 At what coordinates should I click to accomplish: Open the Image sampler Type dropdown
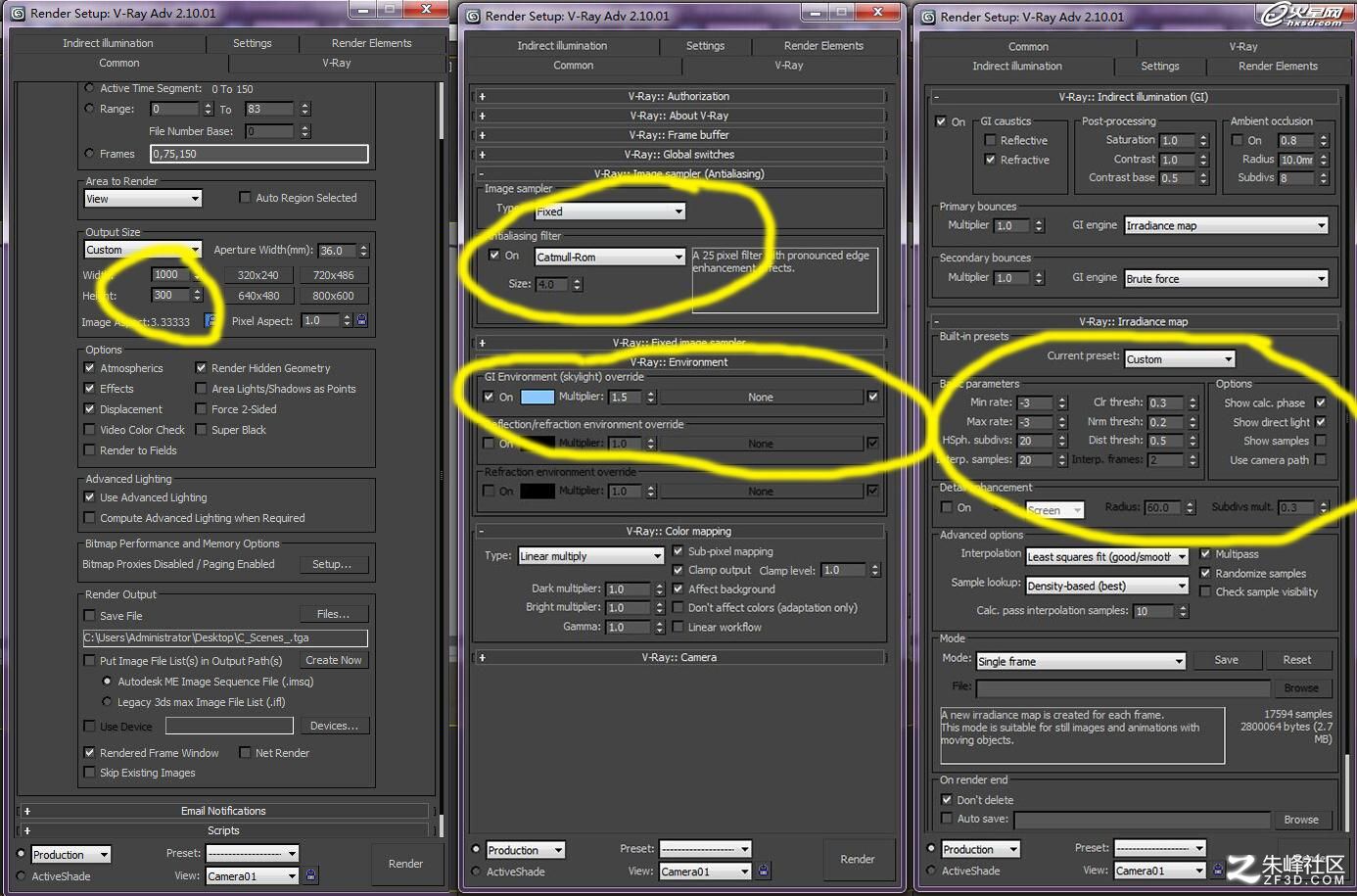pyautogui.click(x=610, y=212)
